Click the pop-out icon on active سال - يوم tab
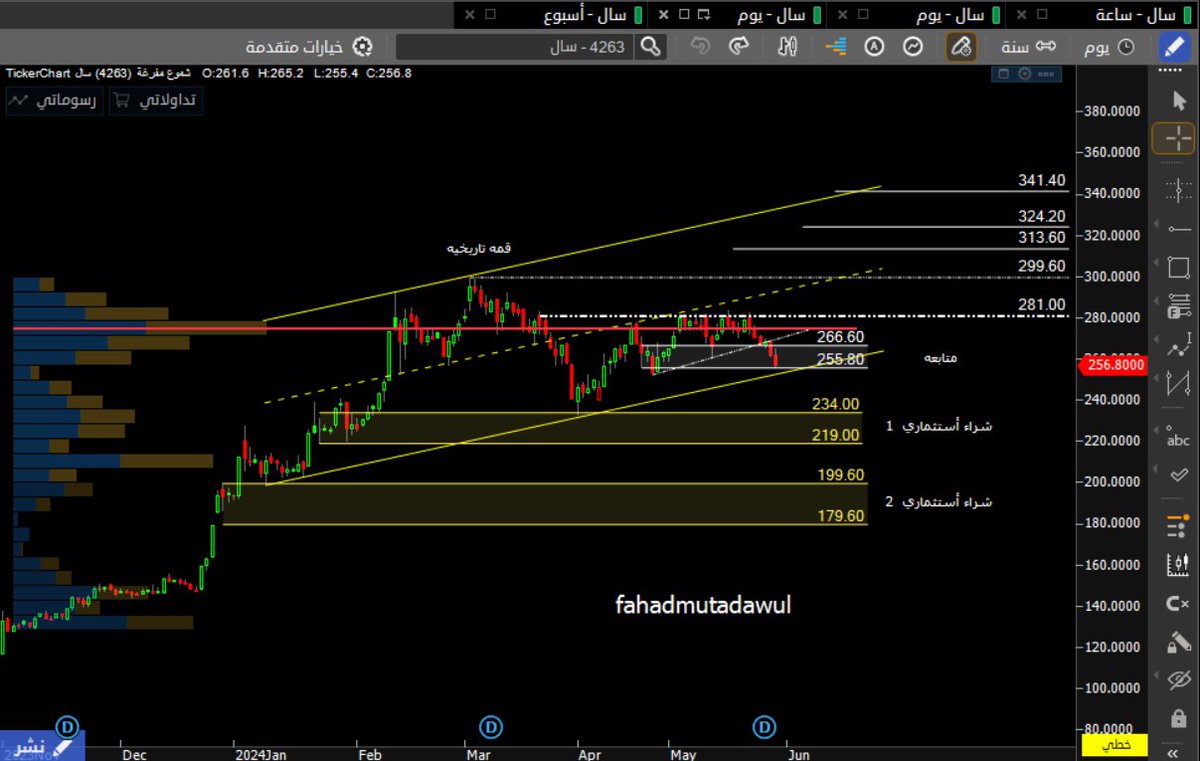Viewport: 1200px width, 761px height. (704, 15)
